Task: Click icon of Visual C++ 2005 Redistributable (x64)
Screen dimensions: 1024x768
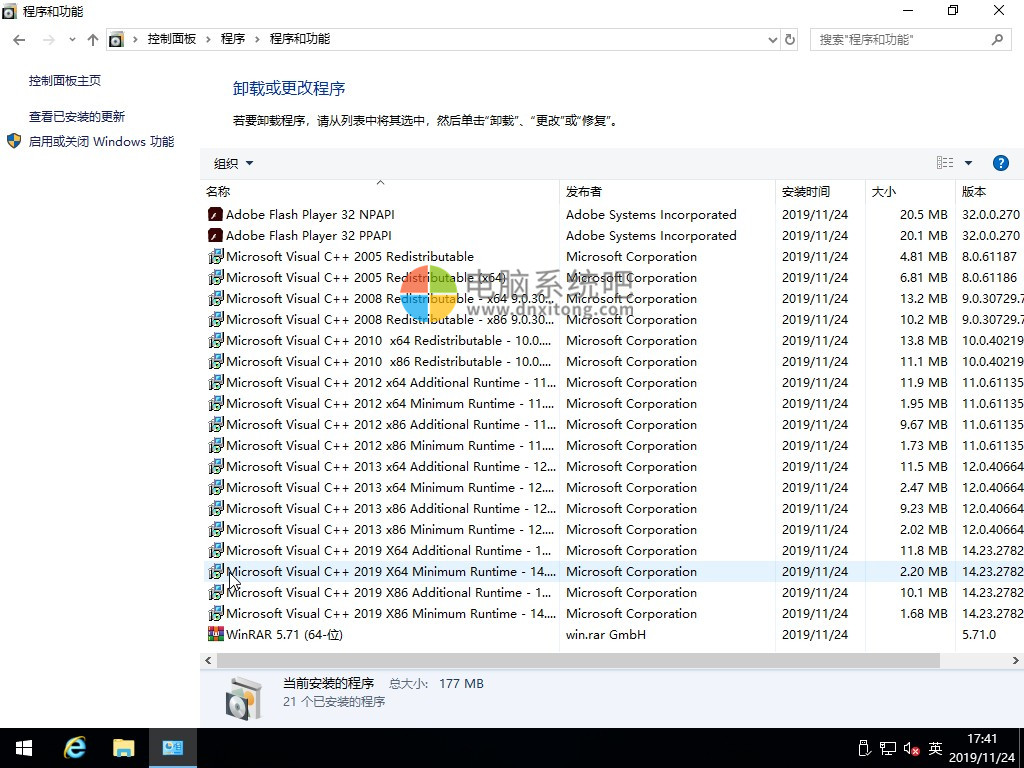Action: 216,277
